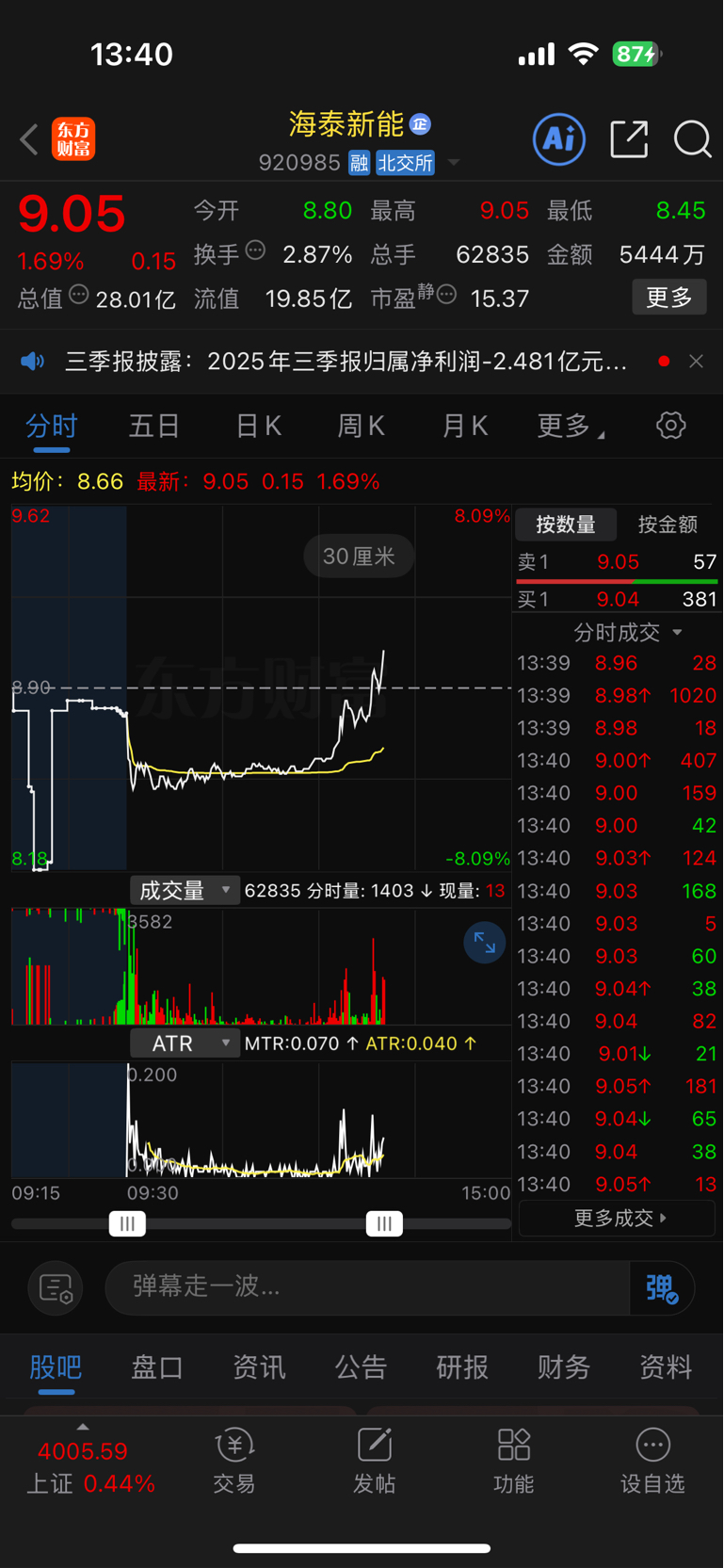Toggle the 弹 danmaku switch
Viewport: 724px width, 1568px height.
pyautogui.click(x=663, y=1287)
